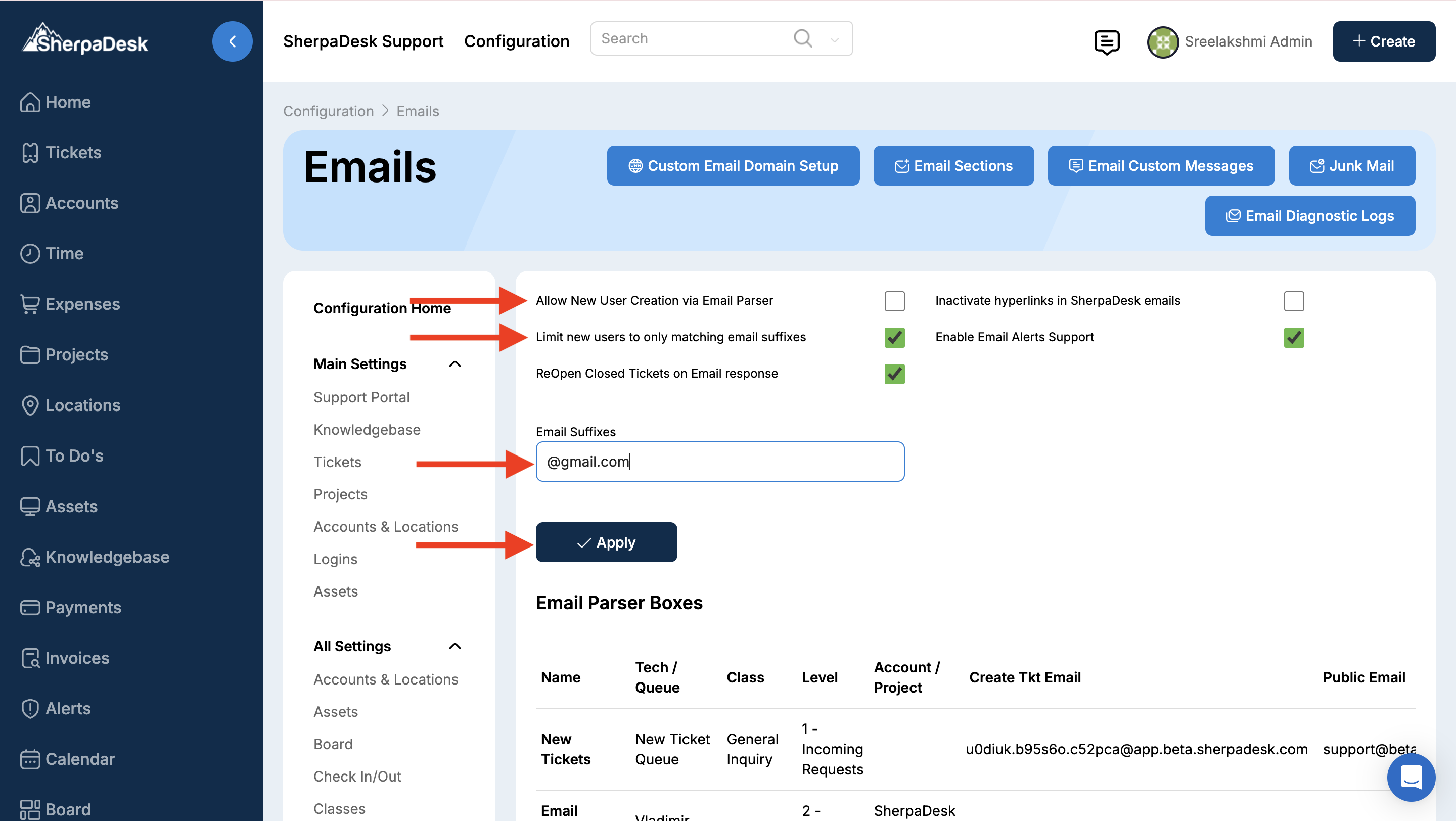Open Email Custom Messages
1456x821 pixels.
click(x=1161, y=165)
